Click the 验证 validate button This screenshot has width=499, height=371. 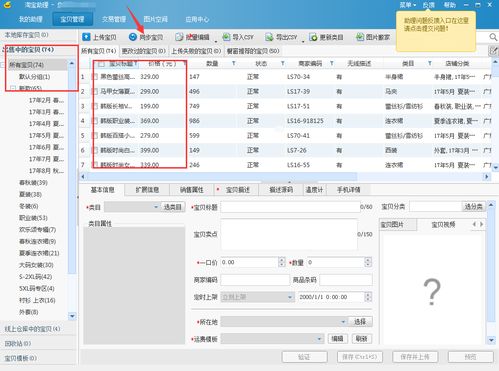click(304, 357)
